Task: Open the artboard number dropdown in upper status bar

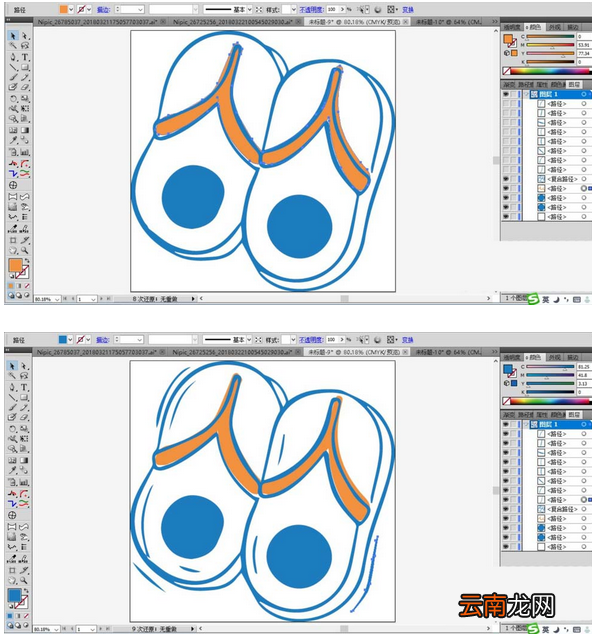Action: click(93, 299)
